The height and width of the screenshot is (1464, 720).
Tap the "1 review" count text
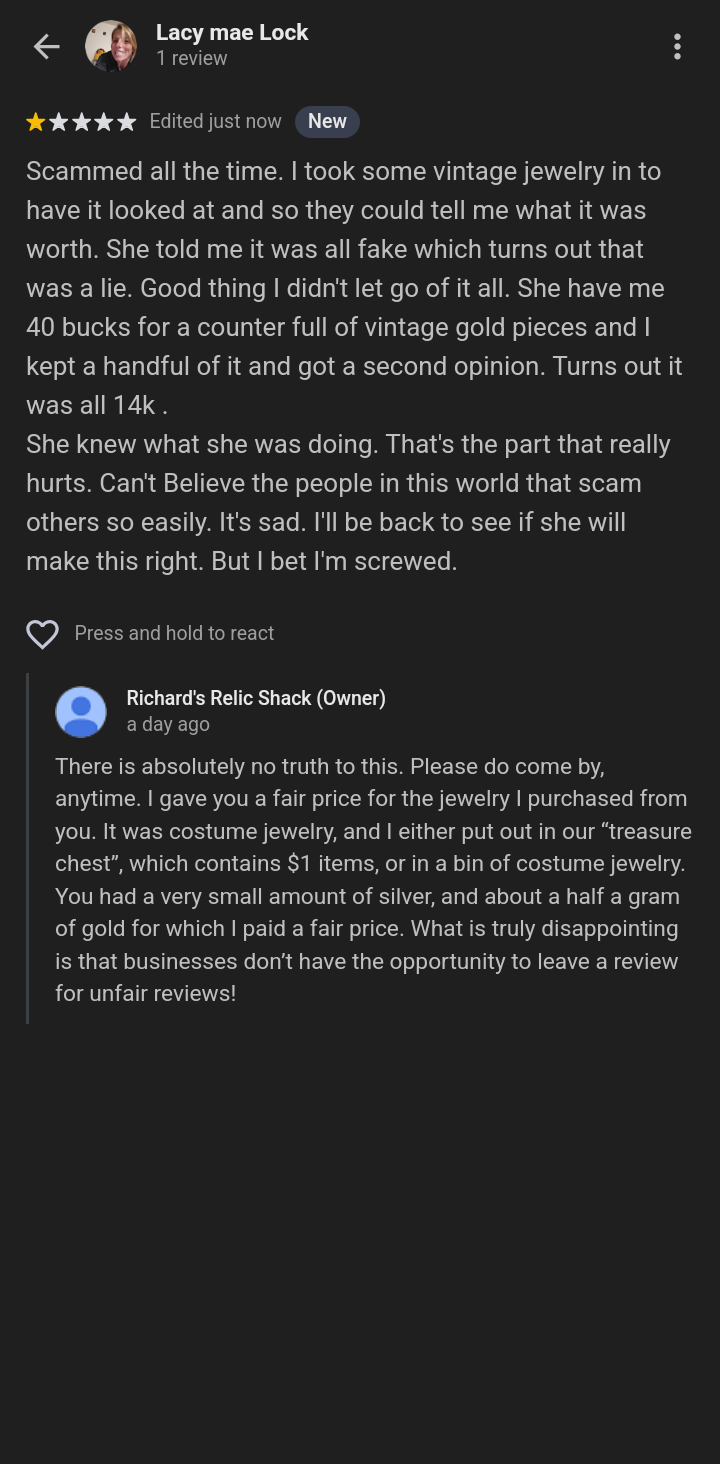coord(192,59)
